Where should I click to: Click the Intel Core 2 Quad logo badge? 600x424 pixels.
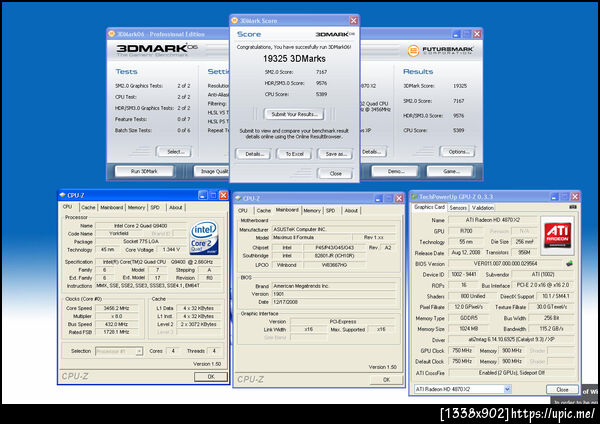point(204,237)
